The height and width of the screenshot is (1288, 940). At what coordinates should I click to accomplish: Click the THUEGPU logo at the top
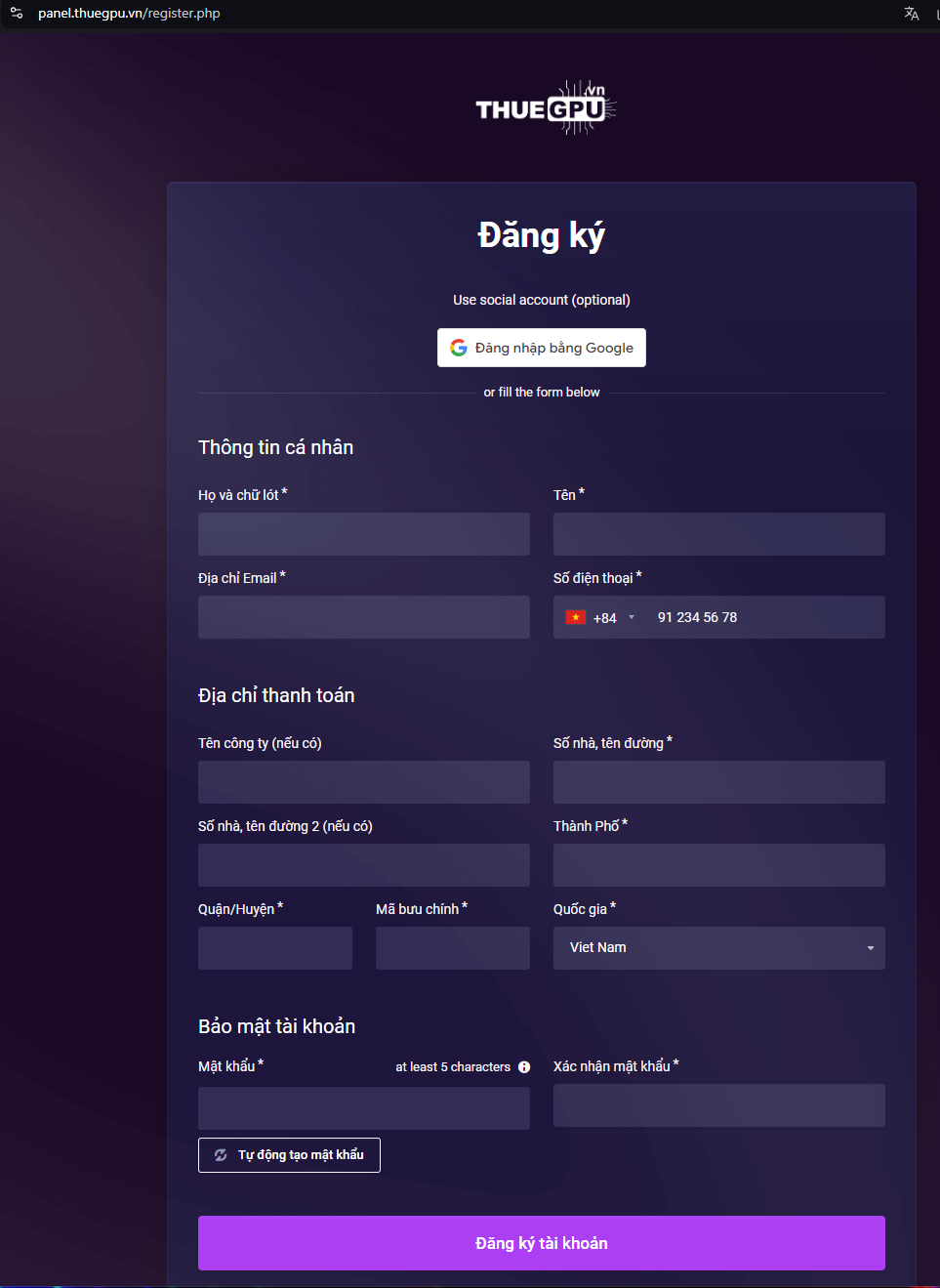coord(545,107)
